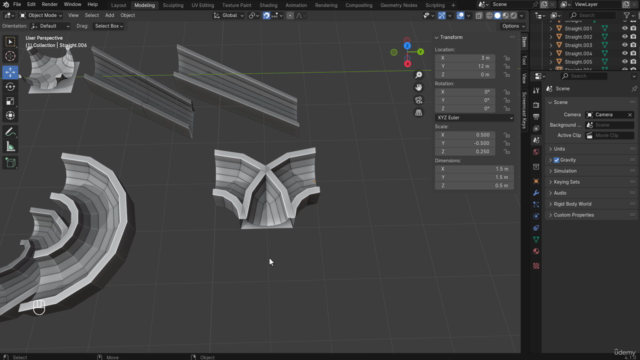
Task: Open View Layer properties tab icon
Action: (x=536, y=128)
